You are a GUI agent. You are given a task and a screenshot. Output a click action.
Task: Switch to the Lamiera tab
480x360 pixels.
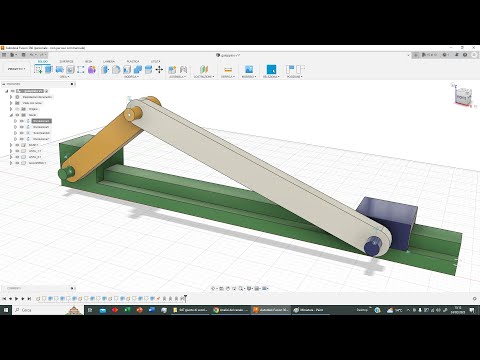click(x=109, y=62)
